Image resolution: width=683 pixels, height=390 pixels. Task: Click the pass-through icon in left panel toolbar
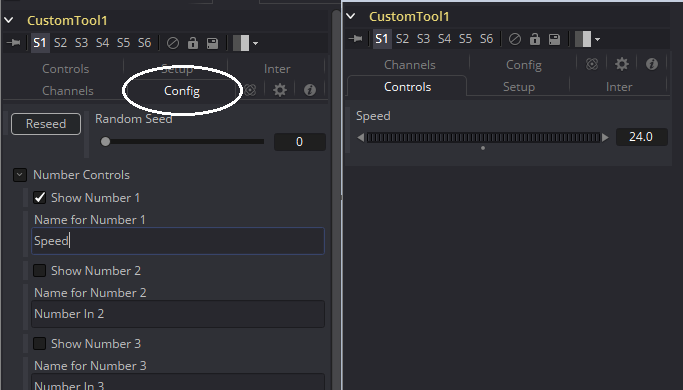pyautogui.click(x=173, y=43)
